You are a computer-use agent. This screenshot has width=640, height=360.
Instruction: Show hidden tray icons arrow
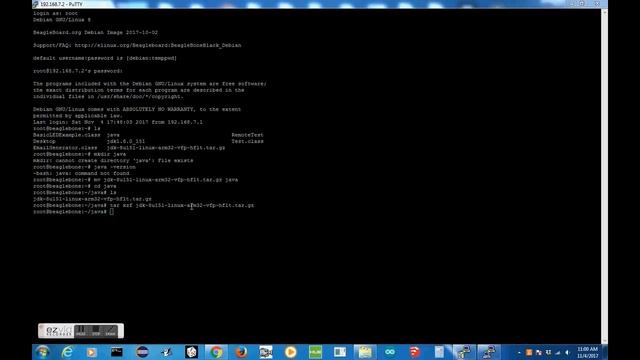pos(519,352)
